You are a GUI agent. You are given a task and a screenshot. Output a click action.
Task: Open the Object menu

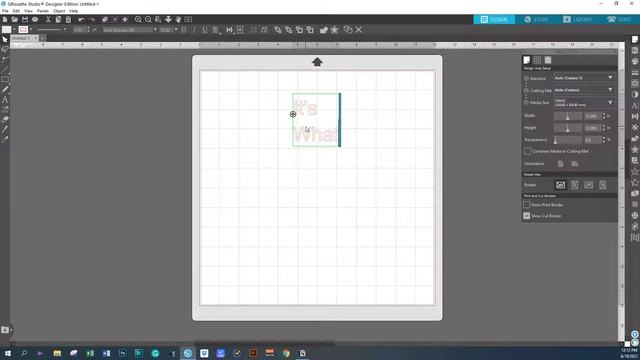[x=59, y=11]
